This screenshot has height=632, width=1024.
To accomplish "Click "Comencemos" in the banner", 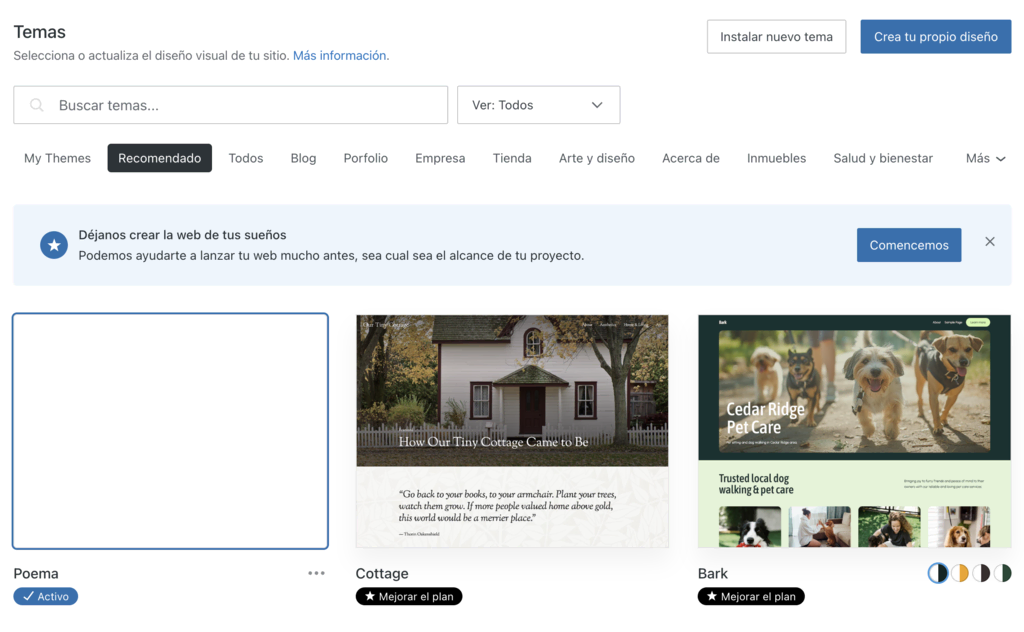I will (908, 244).
